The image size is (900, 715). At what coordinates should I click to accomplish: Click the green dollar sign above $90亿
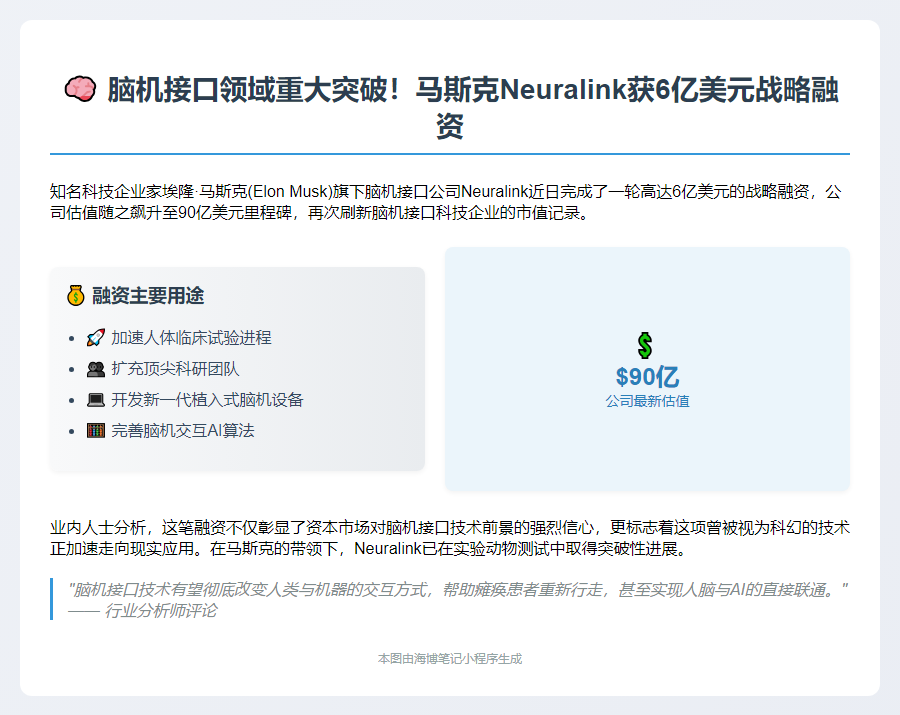[x=646, y=347]
